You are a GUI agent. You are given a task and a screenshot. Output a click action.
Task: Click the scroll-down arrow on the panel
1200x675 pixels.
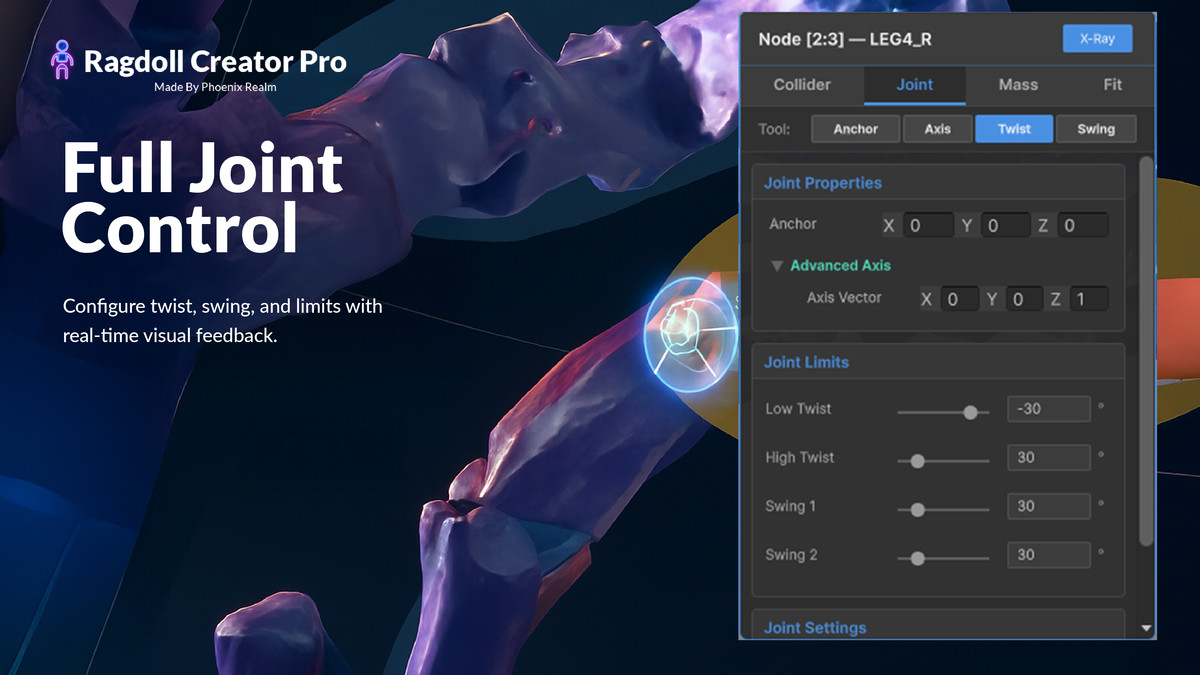(x=1146, y=628)
